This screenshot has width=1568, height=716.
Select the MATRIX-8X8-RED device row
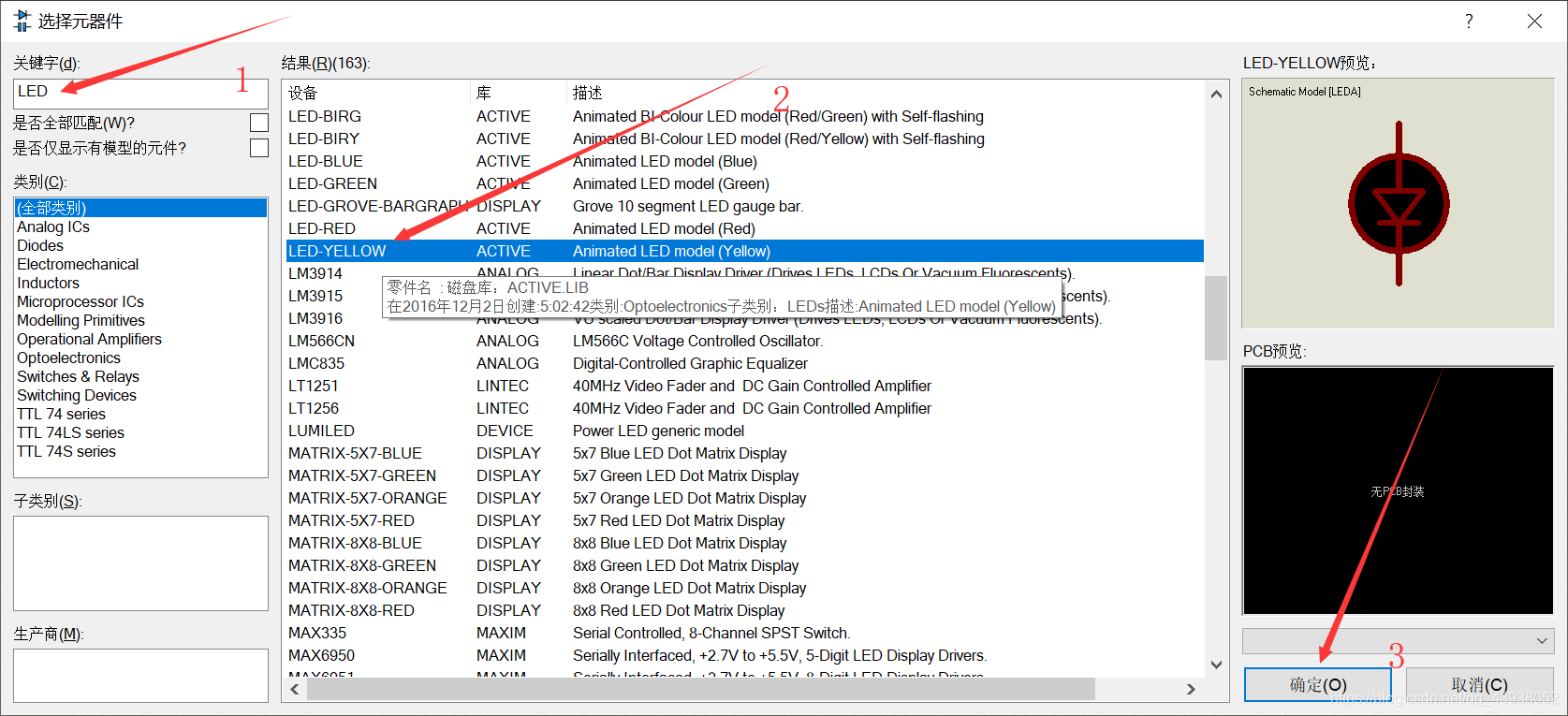tap(744, 610)
